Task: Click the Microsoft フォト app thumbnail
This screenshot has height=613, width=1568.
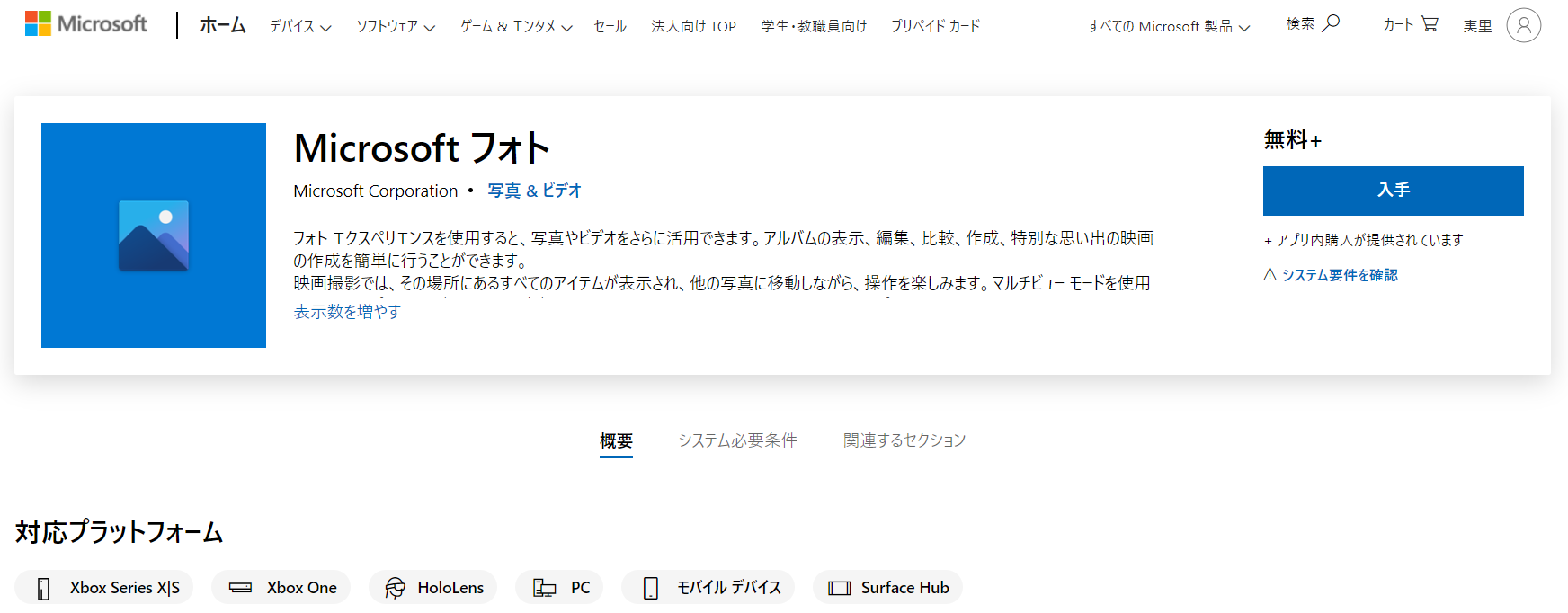Action: 154,235
